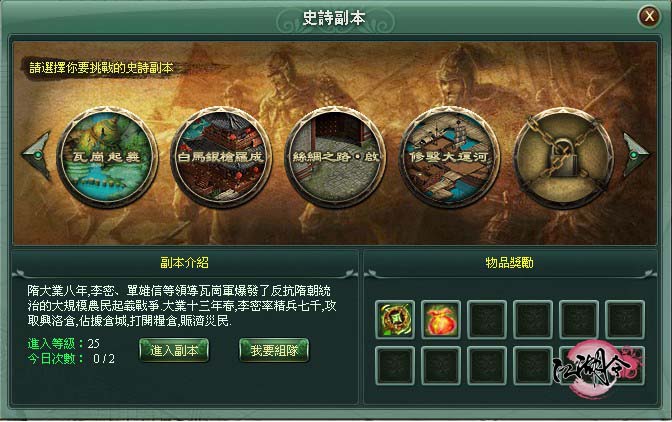The width and height of the screenshot is (672, 422).
Task: Inspect the green coin reward item
Action: point(395,320)
